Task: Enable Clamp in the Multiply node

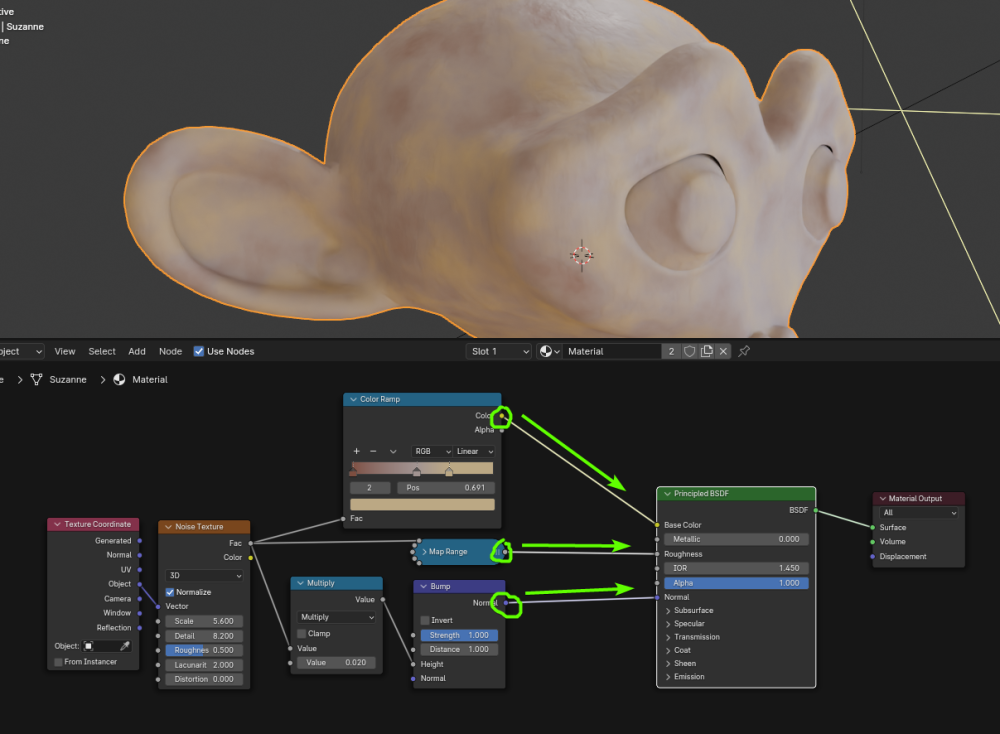Action: [x=302, y=633]
